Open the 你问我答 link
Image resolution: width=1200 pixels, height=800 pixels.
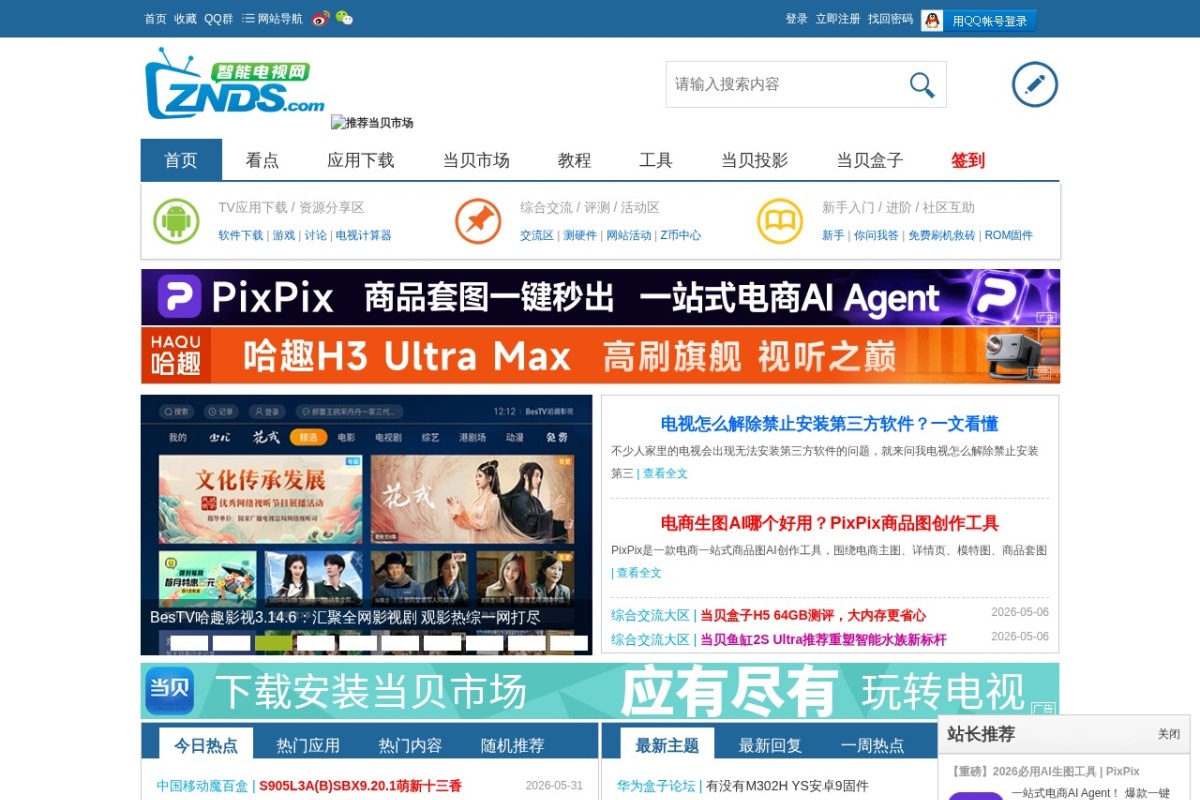[876, 236]
